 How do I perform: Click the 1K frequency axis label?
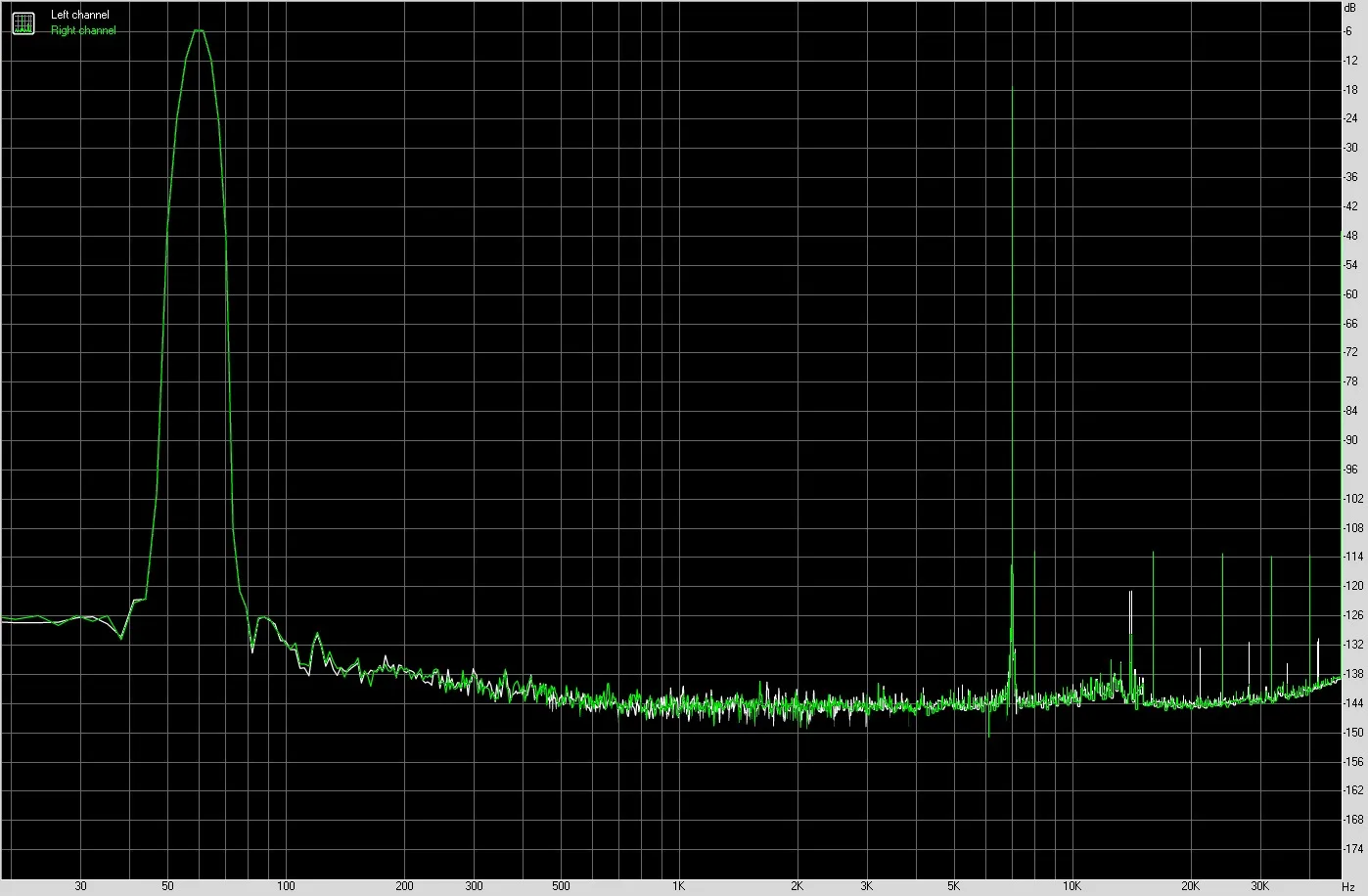tap(678, 887)
